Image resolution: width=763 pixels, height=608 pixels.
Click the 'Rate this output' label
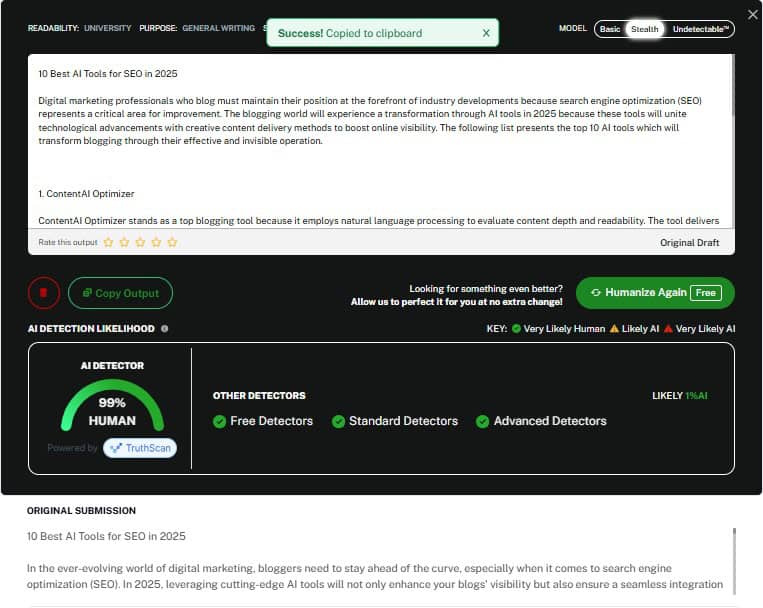68,242
